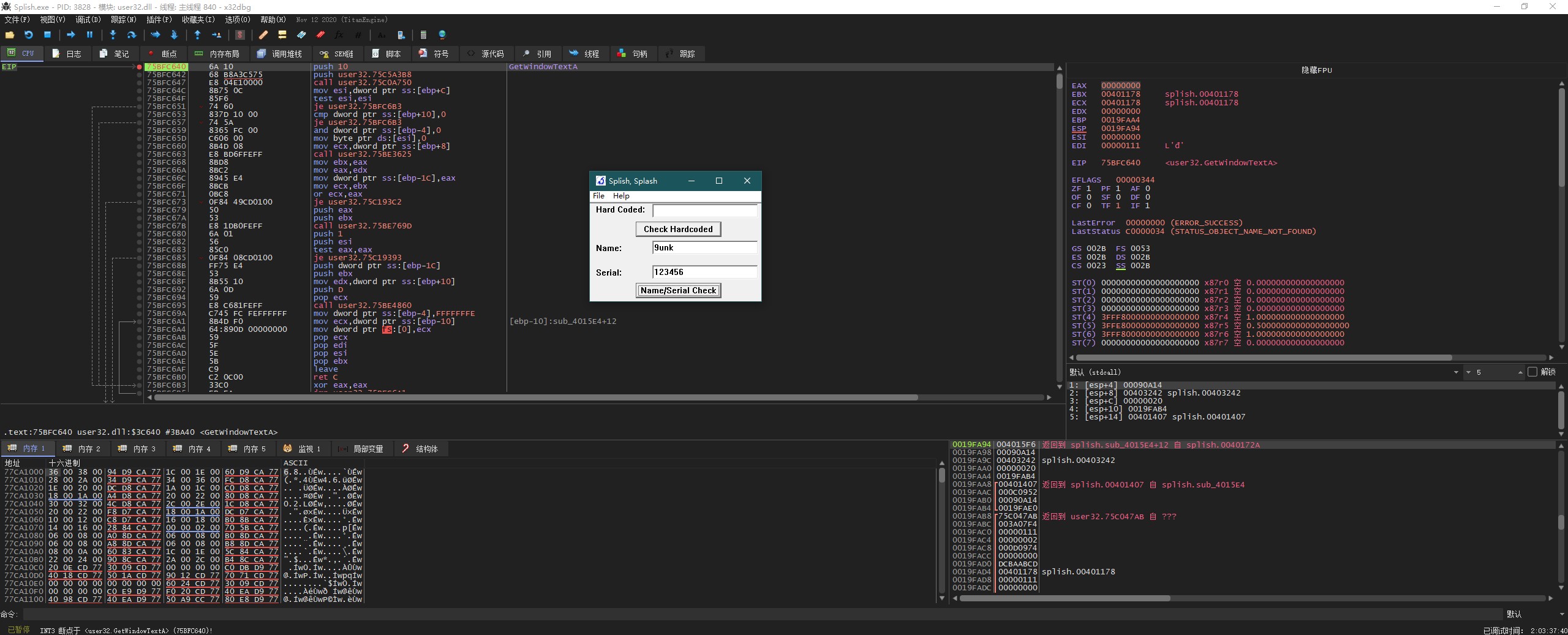Screen dimensions: 1568x635
Task: Restart the debugged program via toolbar
Action: [28, 35]
